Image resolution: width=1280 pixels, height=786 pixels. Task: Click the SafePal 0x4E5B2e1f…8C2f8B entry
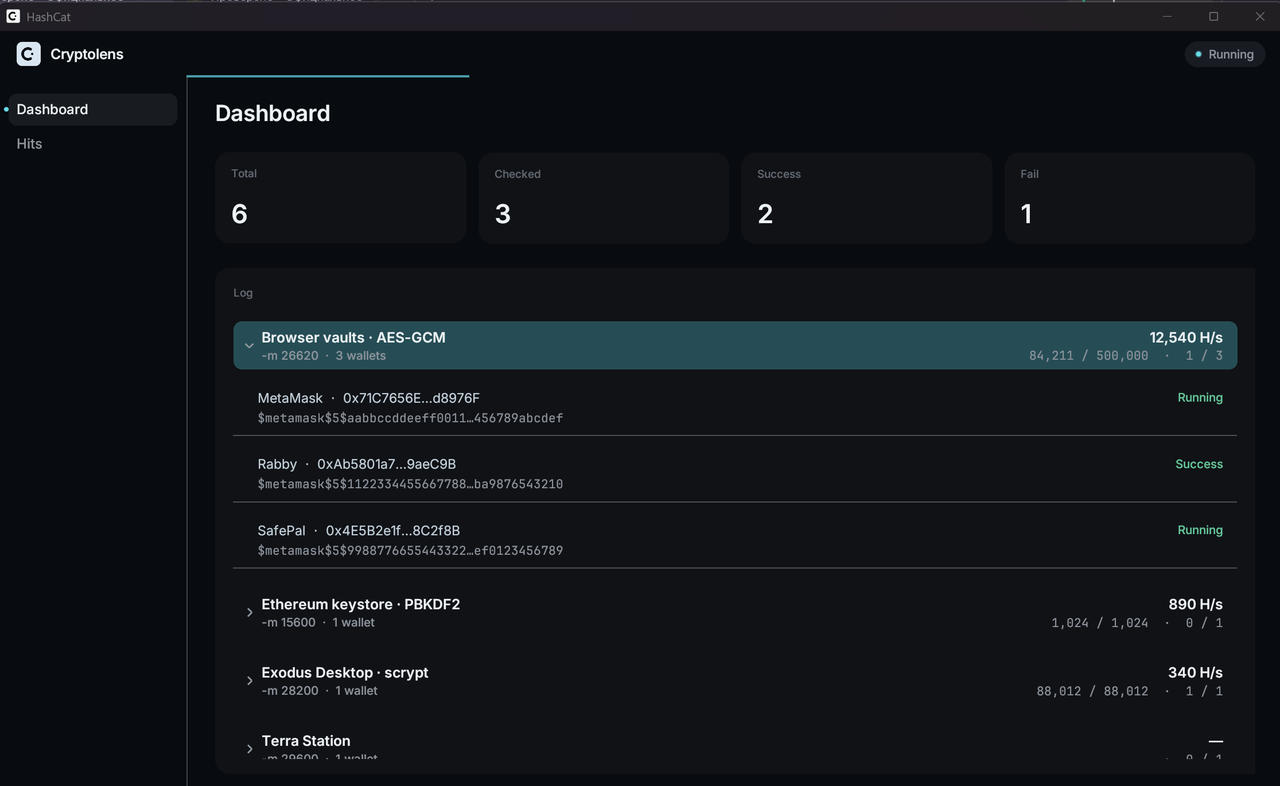(735, 540)
